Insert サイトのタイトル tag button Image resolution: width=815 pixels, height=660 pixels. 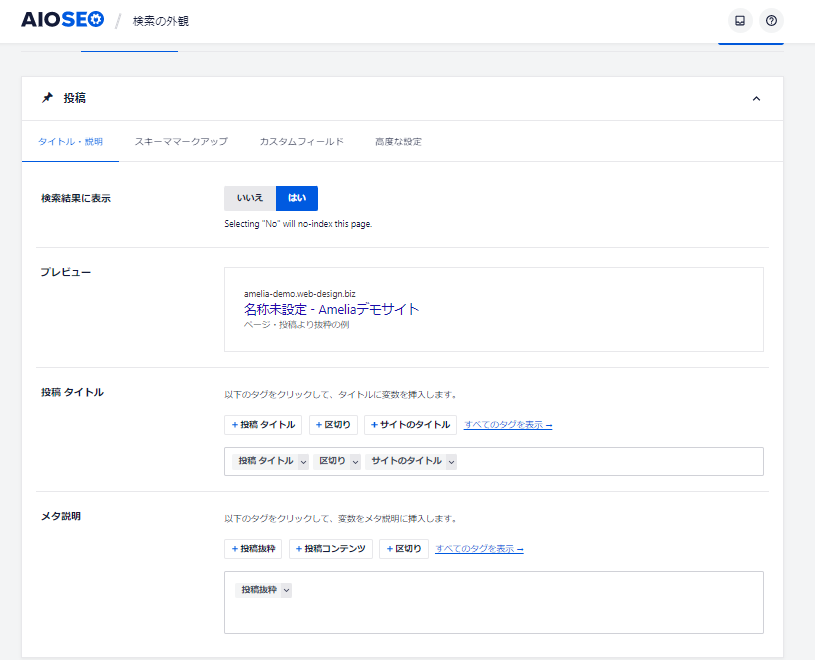pyautogui.click(x=410, y=425)
